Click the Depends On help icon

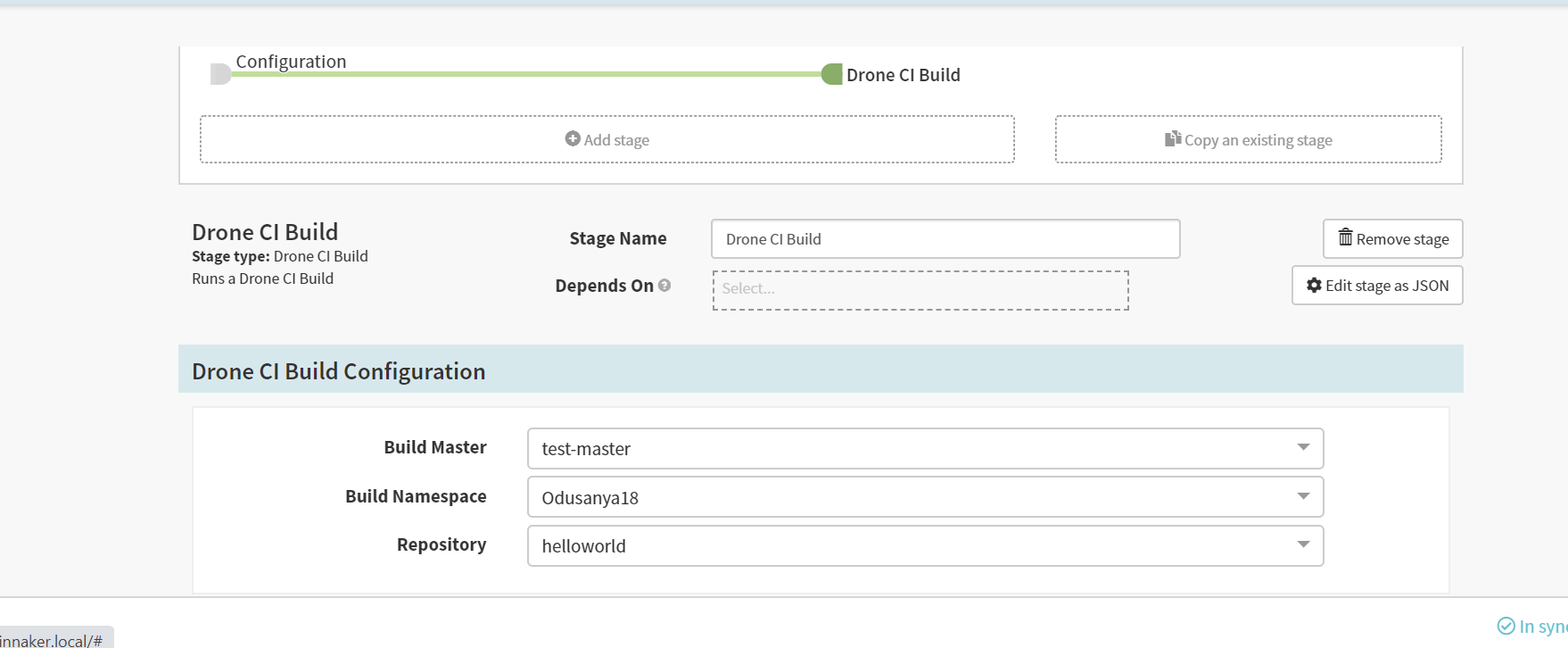coord(664,286)
